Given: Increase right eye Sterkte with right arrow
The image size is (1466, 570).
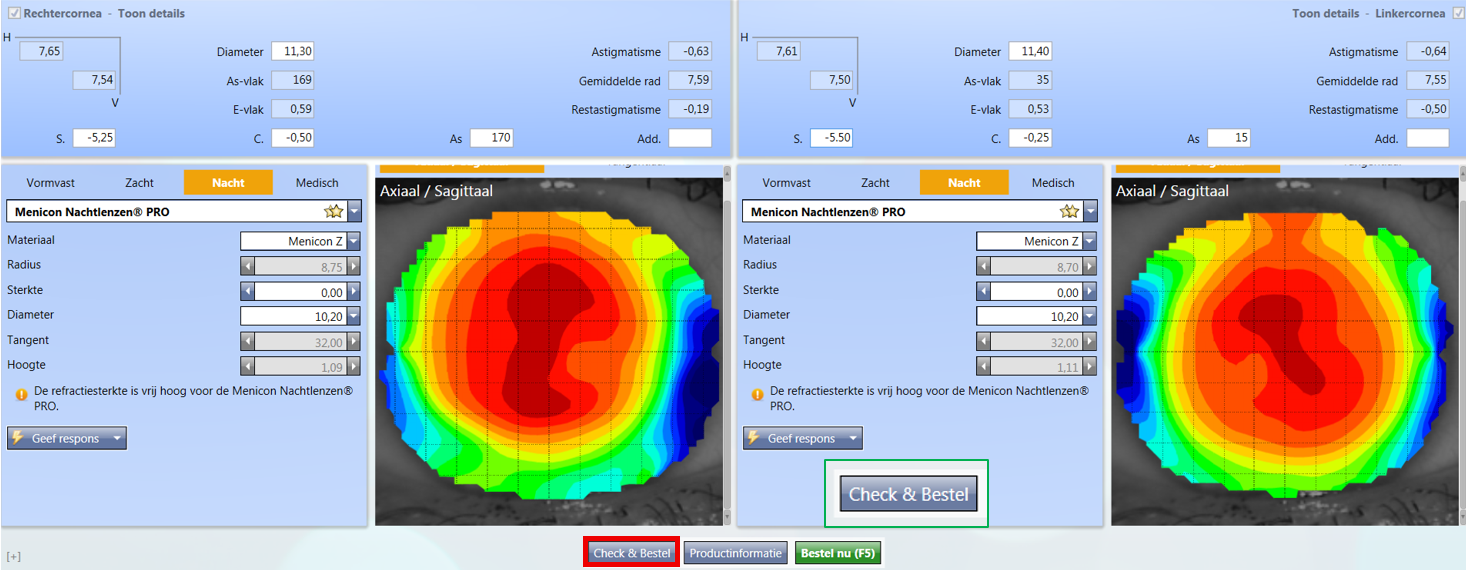Looking at the screenshot, I should tap(353, 292).
